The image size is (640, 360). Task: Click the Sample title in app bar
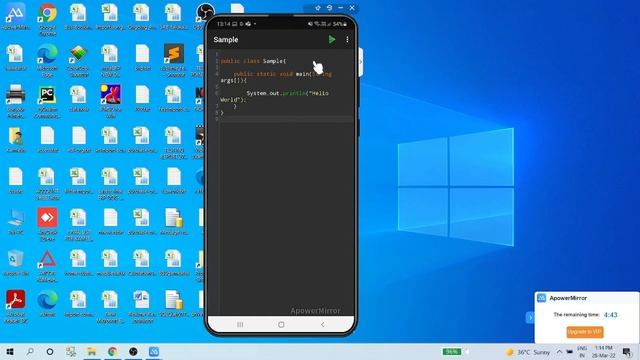[226, 40]
